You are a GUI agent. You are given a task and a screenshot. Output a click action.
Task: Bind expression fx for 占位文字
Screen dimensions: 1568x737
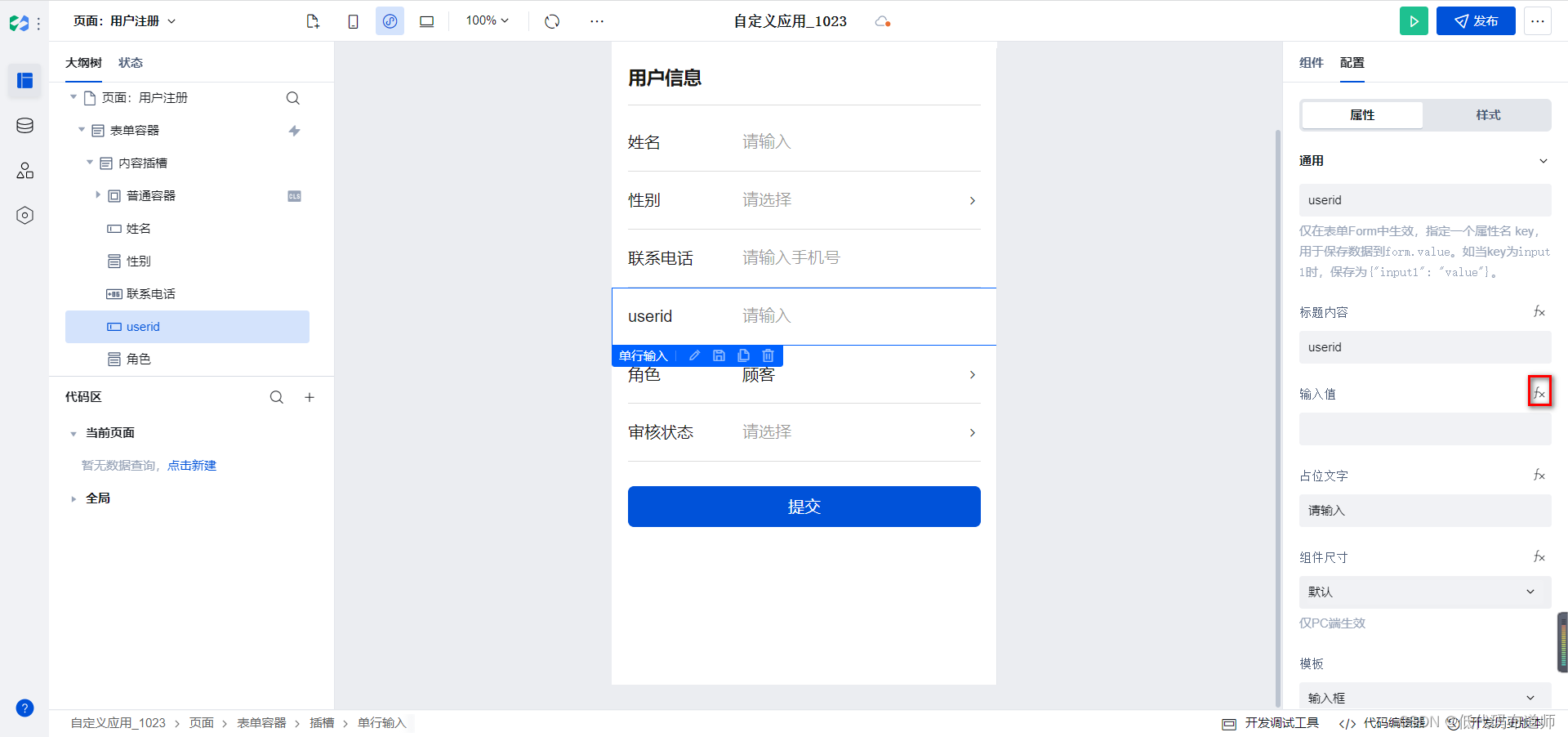tap(1539, 475)
